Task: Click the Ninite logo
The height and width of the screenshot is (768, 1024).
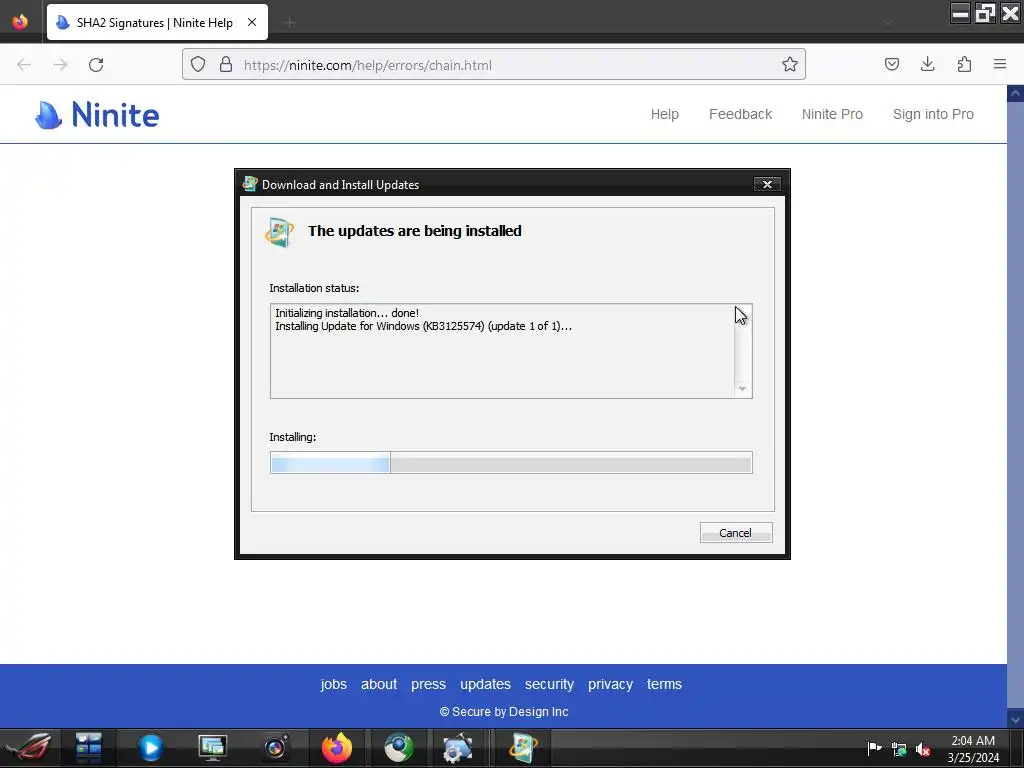Action: (x=97, y=115)
